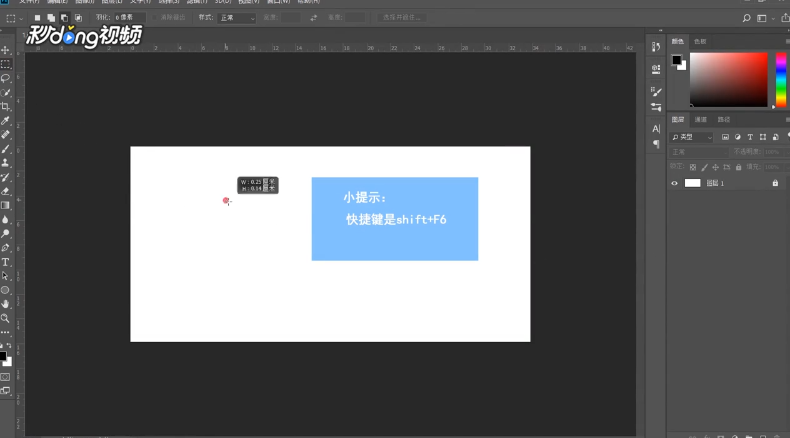Swap width and height arrows in options bar
Screen dimensions: 790x438
click(313, 18)
